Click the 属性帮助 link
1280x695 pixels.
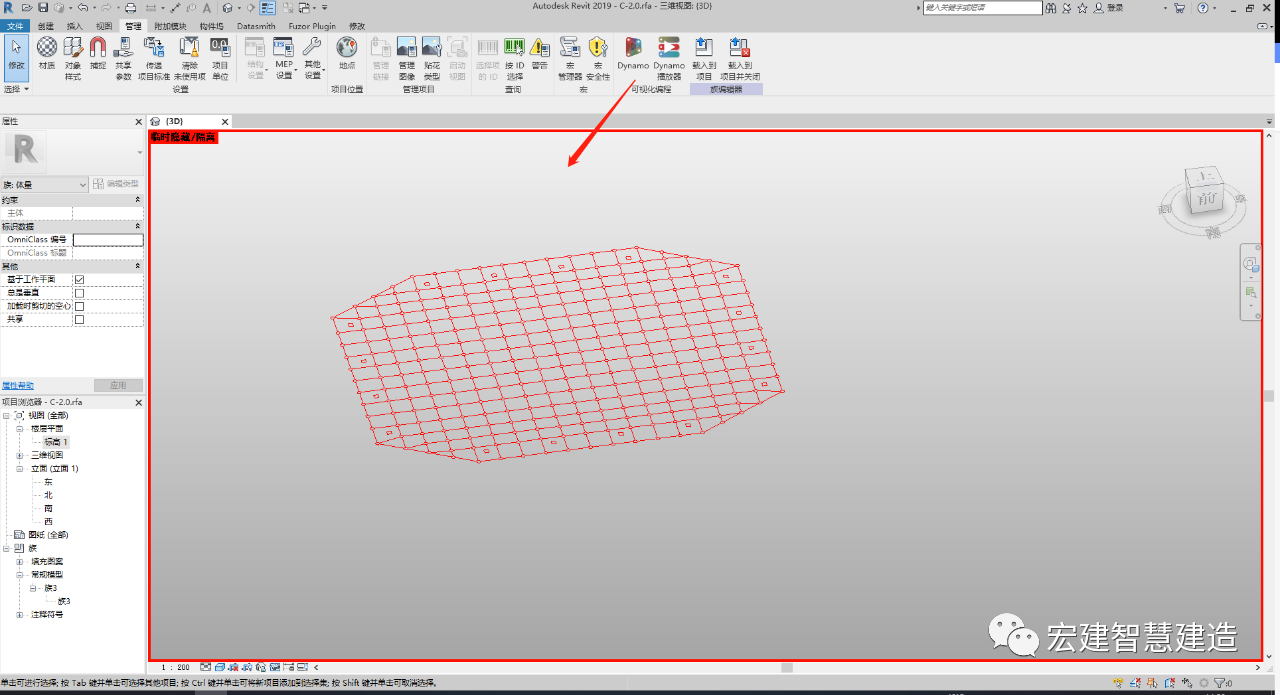pyautogui.click(x=17, y=385)
